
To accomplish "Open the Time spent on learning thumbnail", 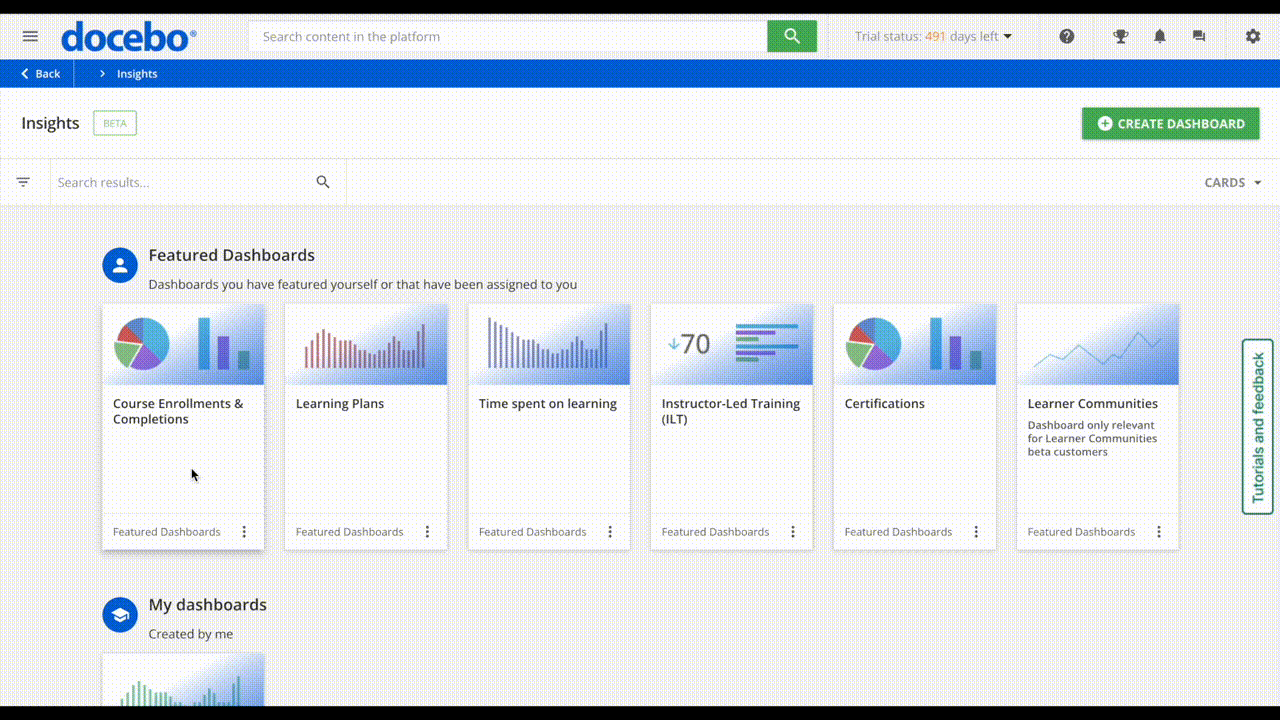I will [548, 343].
